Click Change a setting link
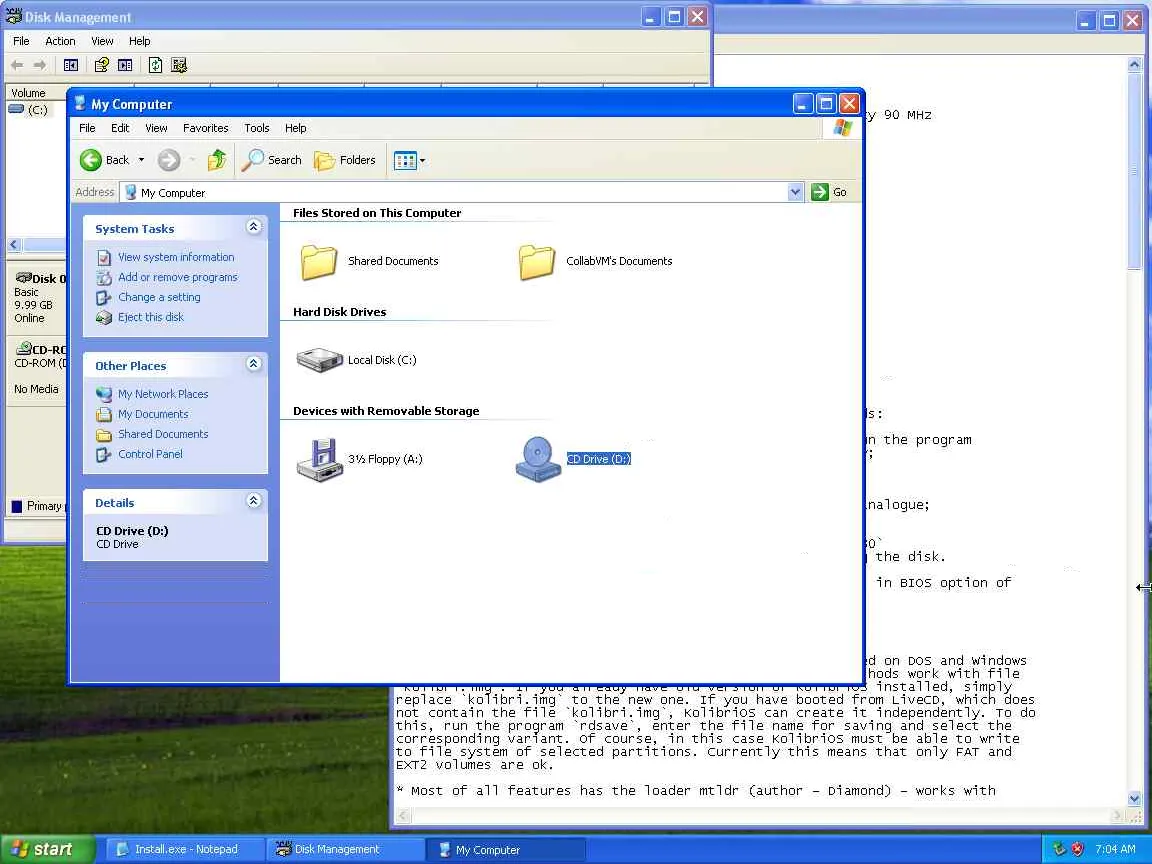 tap(159, 297)
